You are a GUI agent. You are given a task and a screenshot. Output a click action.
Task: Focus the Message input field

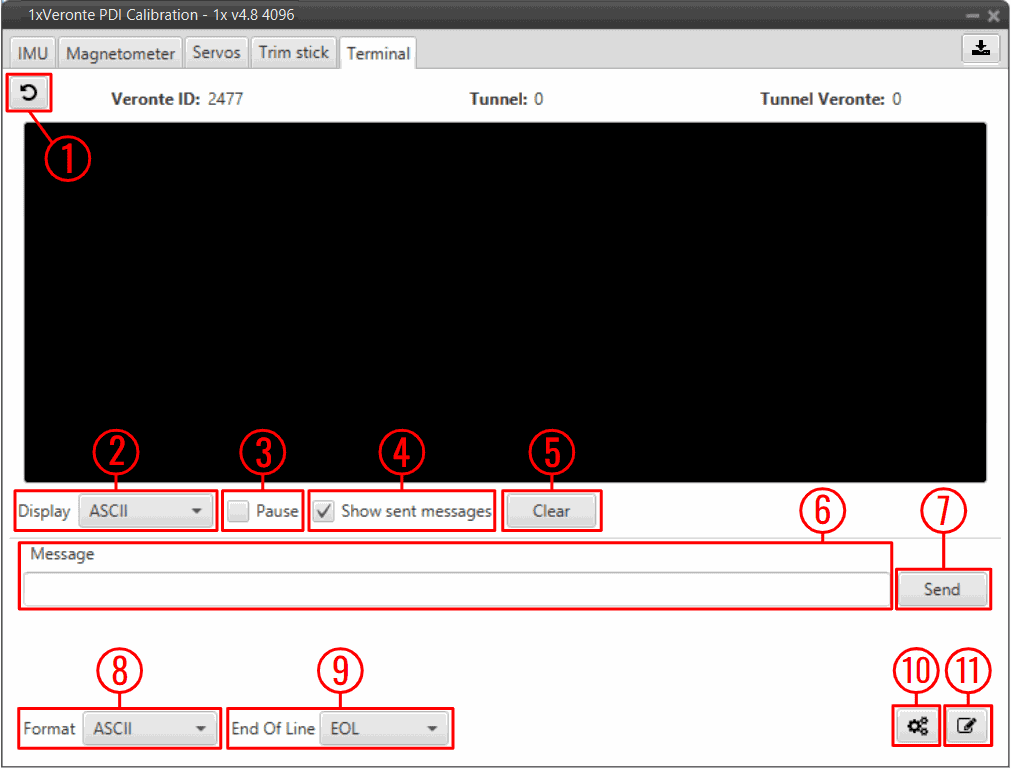pyautogui.click(x=455, y=589)
